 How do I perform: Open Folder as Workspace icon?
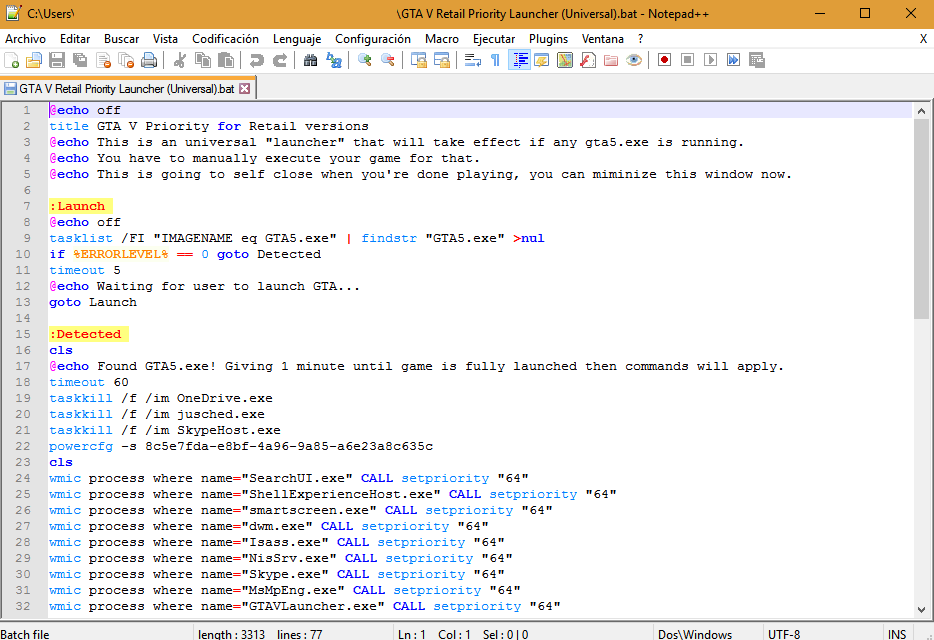[611, 60]
